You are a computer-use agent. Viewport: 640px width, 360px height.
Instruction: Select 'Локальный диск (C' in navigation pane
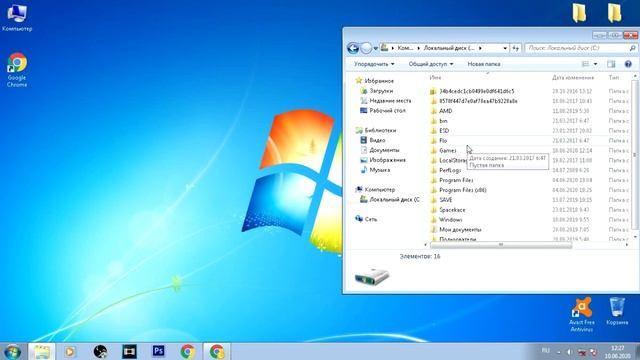coord(389,200)
